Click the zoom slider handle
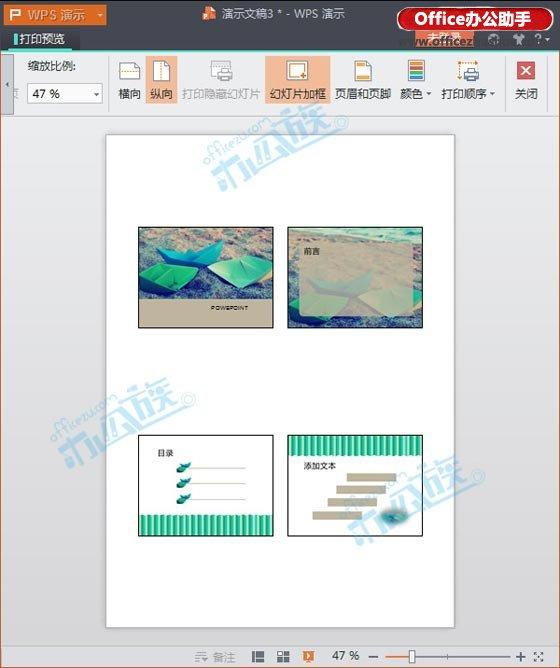The height and width of the screenshot is (668, 560). click(x=412, y=656)
